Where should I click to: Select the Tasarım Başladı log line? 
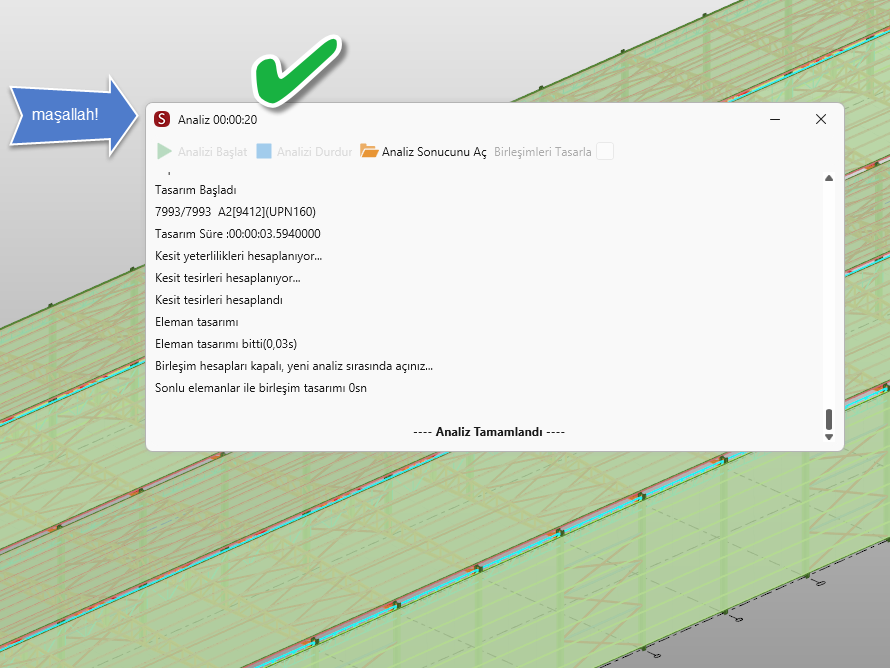[196, 189]
